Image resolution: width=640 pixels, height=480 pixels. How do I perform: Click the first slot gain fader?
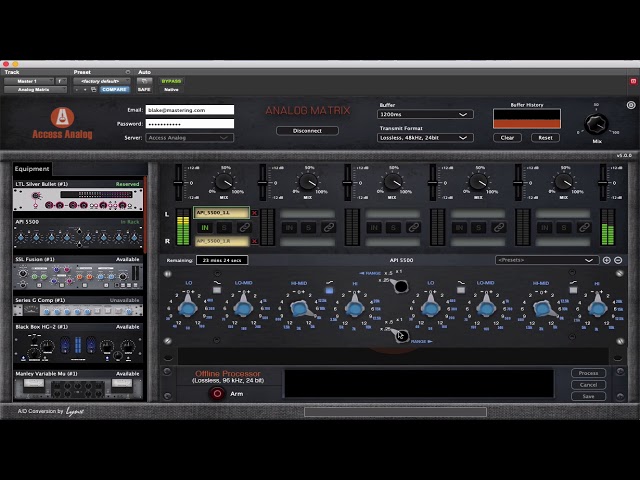[178, 182]
